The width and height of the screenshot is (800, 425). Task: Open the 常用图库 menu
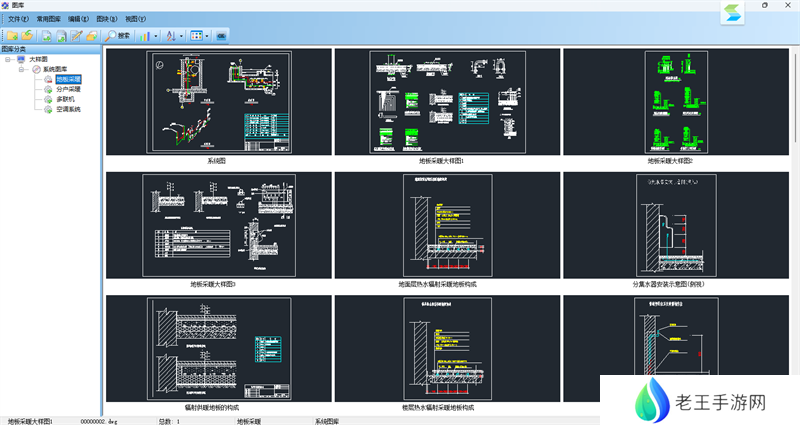48,19
